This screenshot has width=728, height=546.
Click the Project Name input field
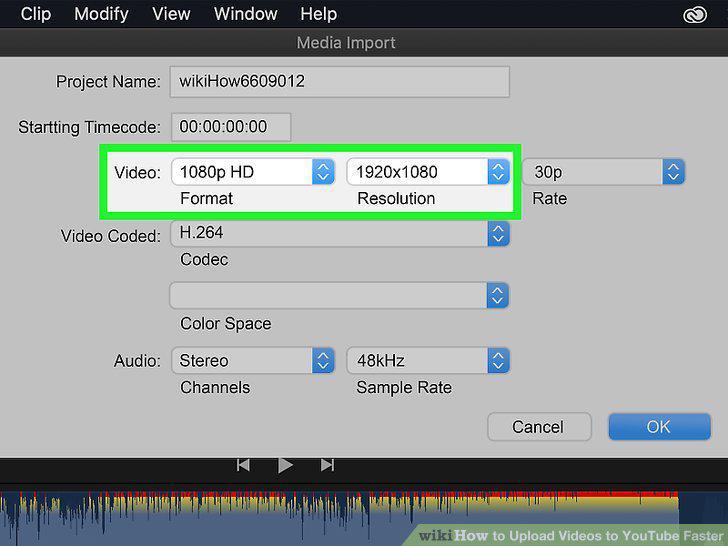coord(339,82)
